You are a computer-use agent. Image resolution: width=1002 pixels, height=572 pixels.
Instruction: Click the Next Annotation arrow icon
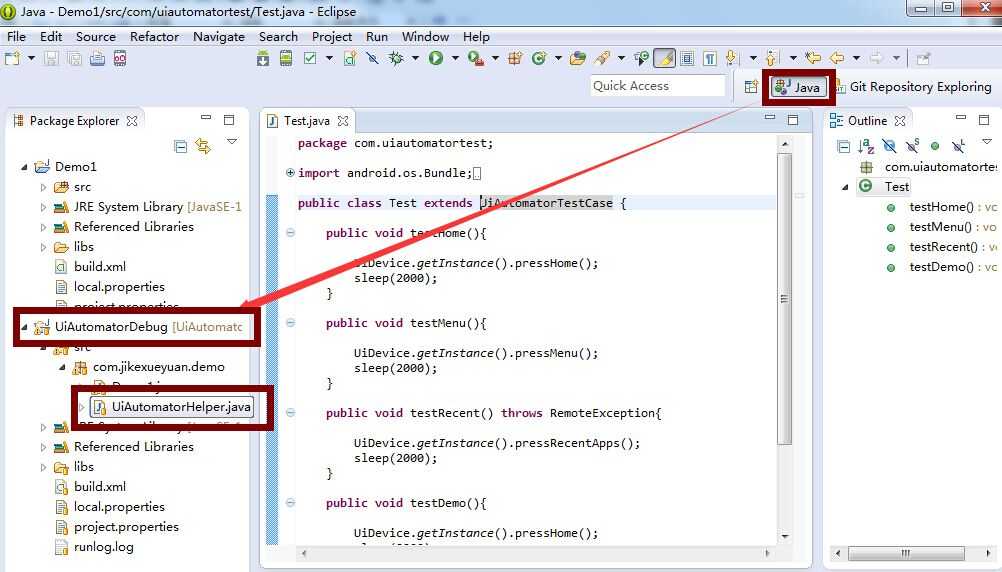pyautogui.click(x=732, y=59)
